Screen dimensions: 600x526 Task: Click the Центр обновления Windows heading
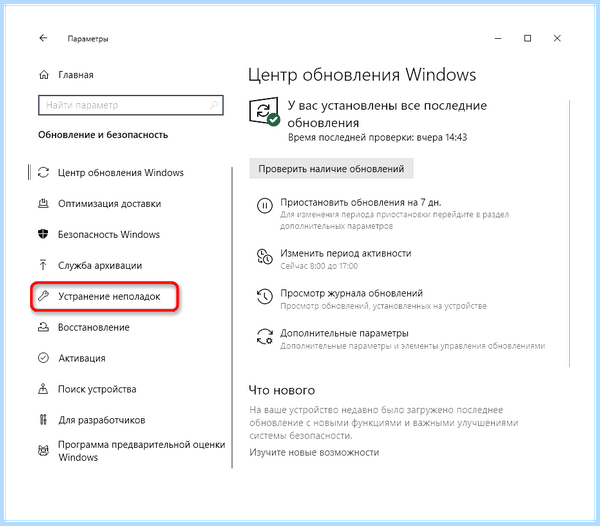[362, 75]
